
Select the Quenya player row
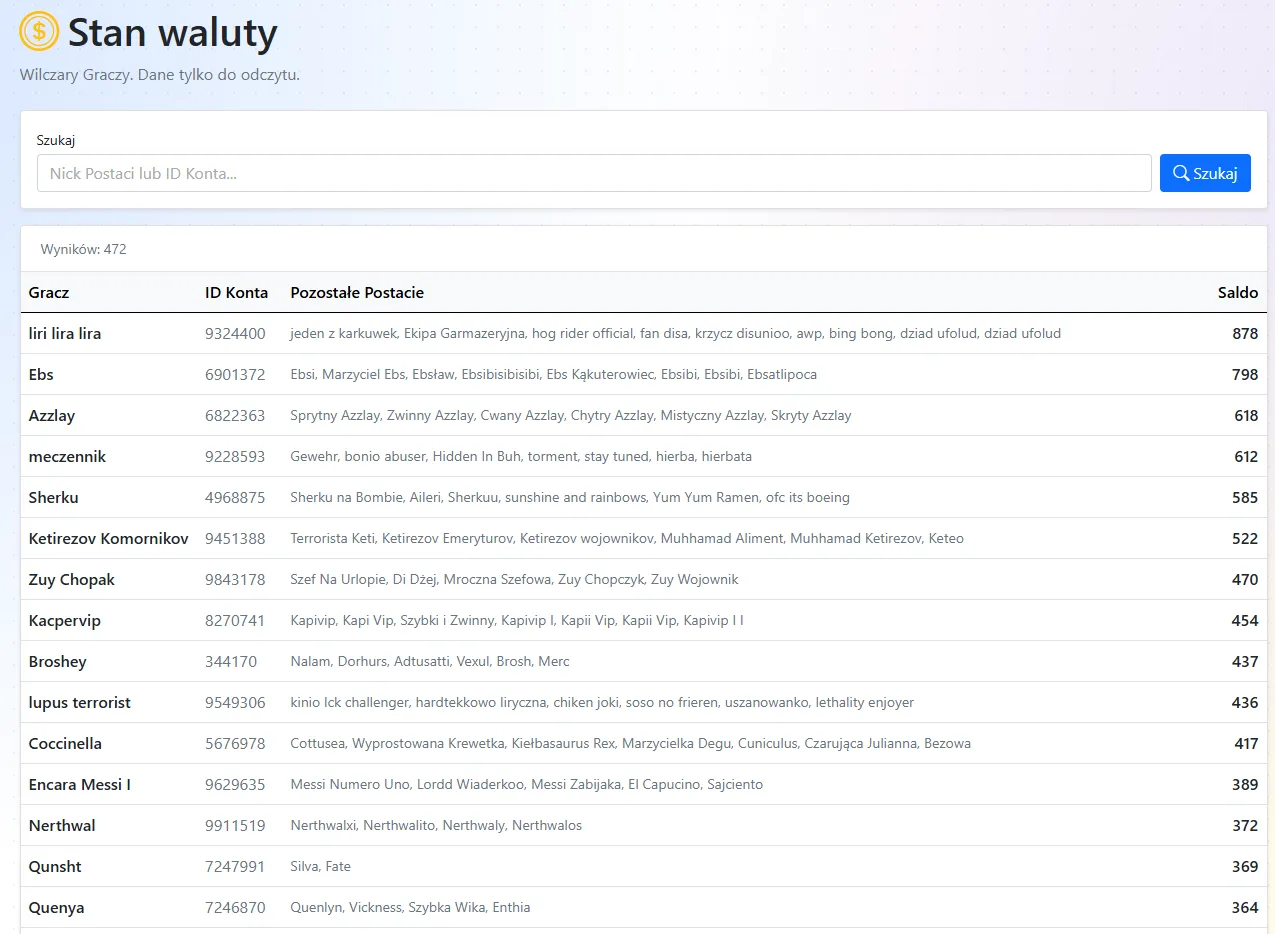click(644, 908)
